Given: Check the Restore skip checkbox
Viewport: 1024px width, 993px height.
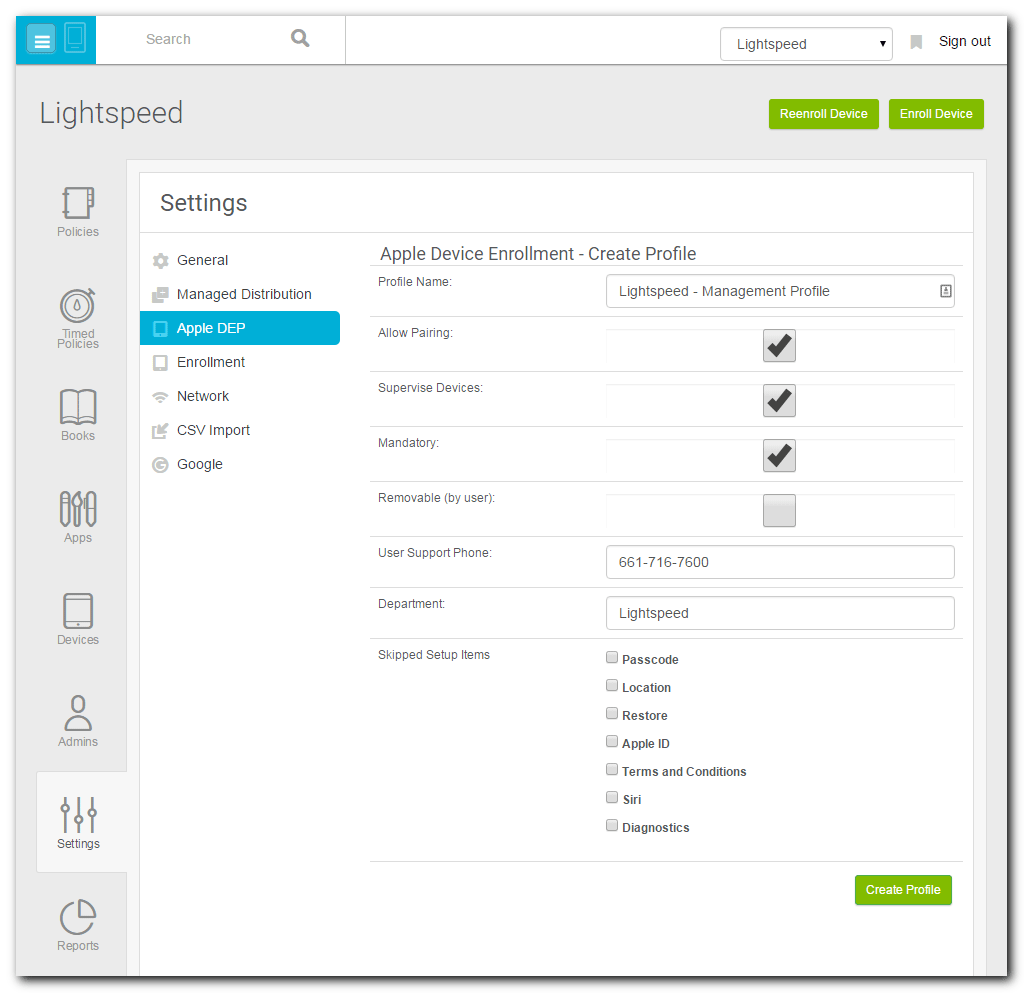Looking at the screenshot, I should [x=612, y=713].
